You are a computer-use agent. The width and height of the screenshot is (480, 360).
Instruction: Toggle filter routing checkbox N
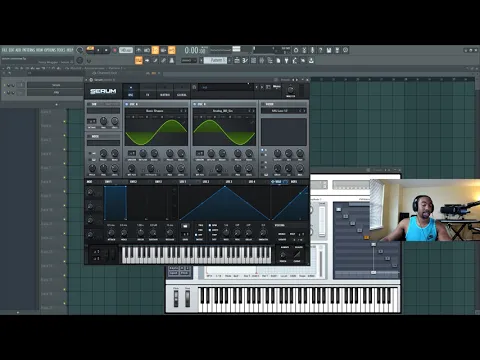pos(262,162)
